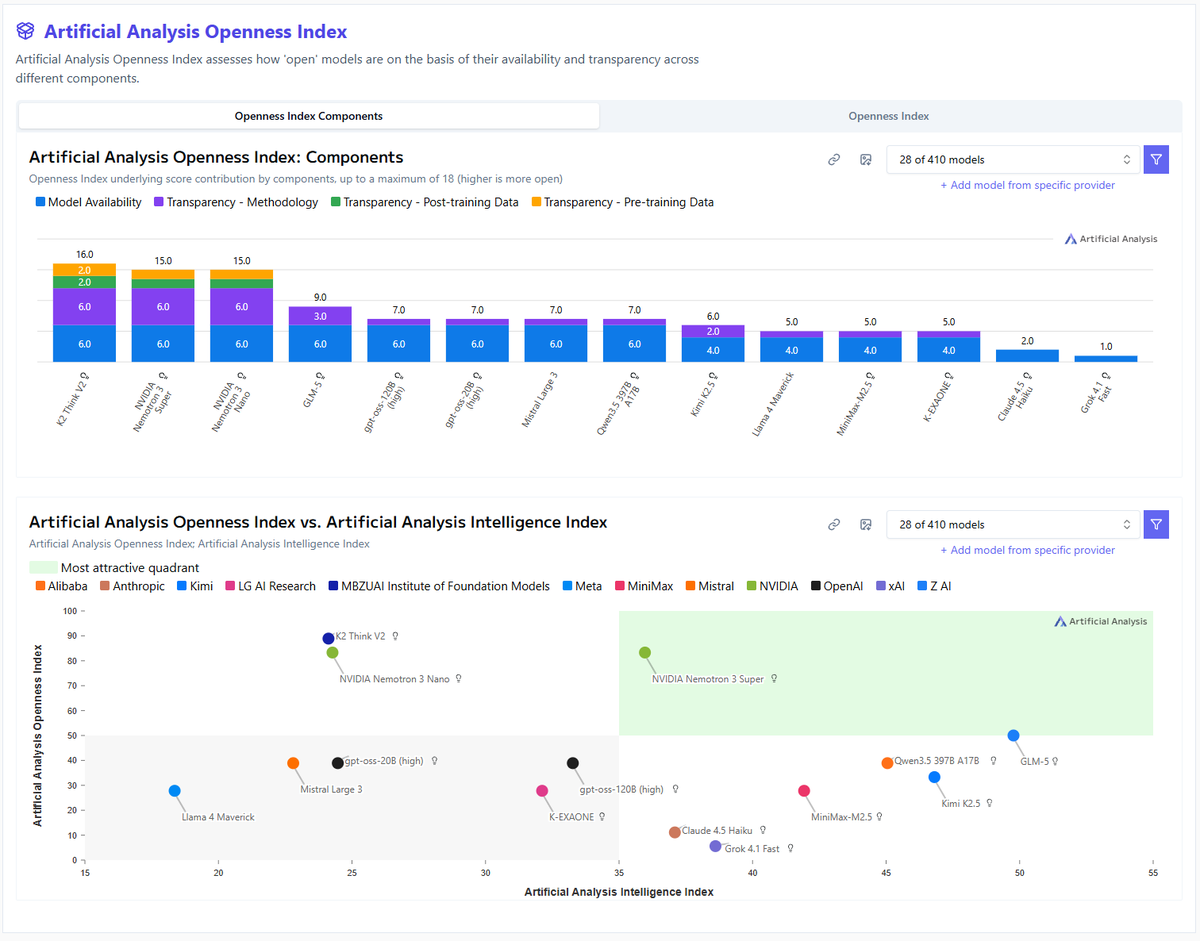Toggle Transparency - Methodology legend series
The width and height of the screenshot is (1200, 941).
[236, 202]
